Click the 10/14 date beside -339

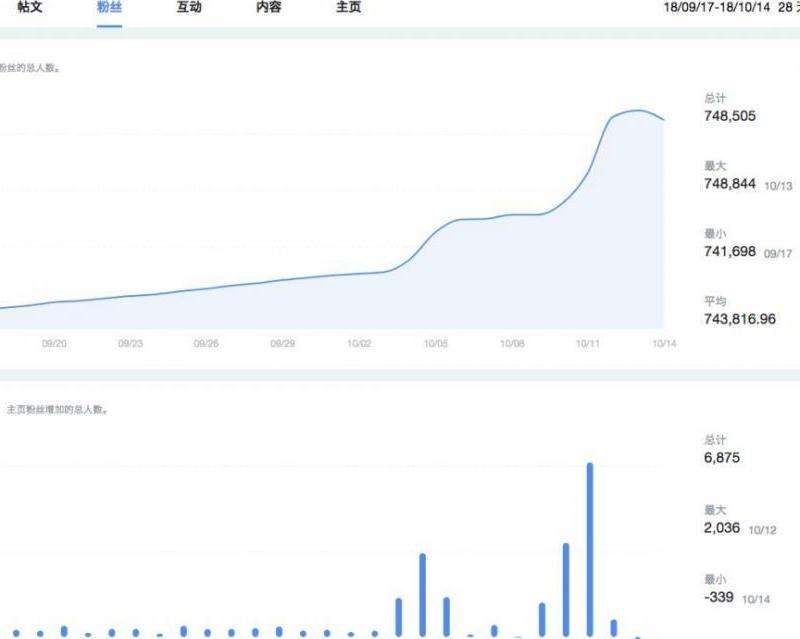[756, 599]
